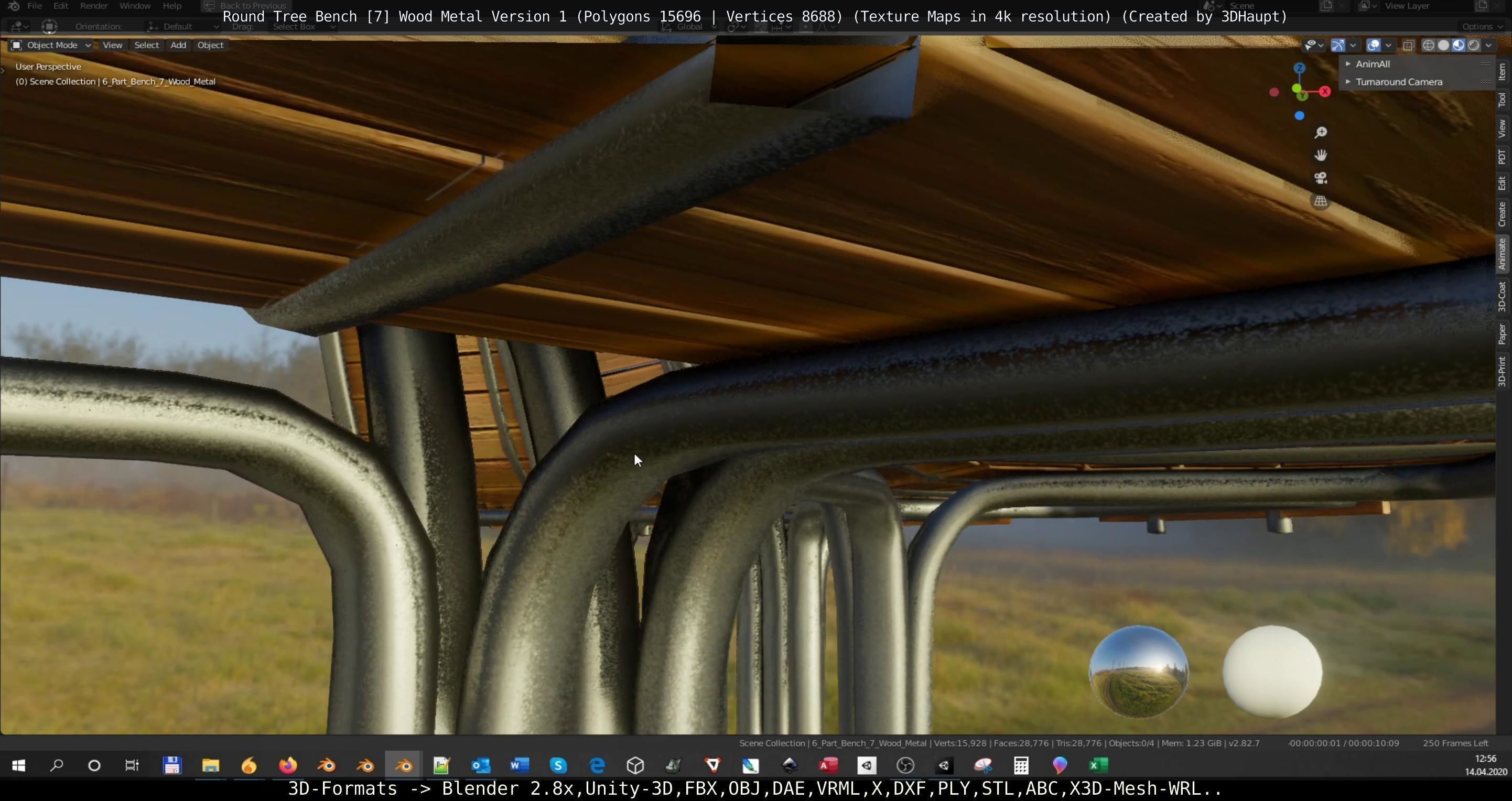Open the Add menu in viewport header

[178, 45]
